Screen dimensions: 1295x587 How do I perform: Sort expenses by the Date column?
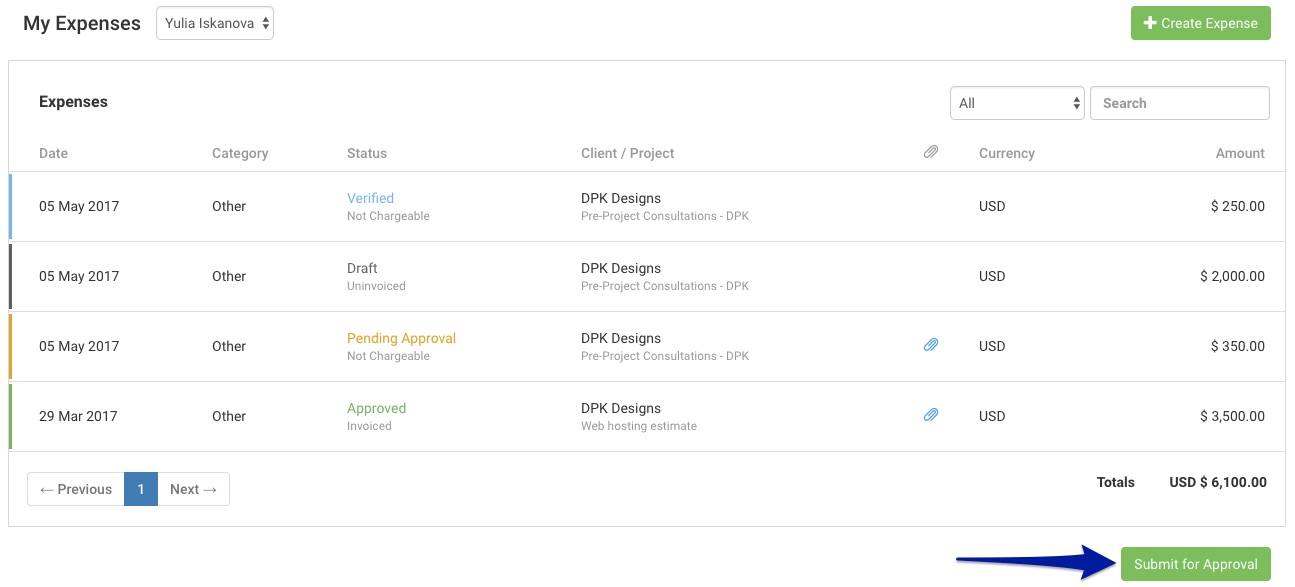53,153
